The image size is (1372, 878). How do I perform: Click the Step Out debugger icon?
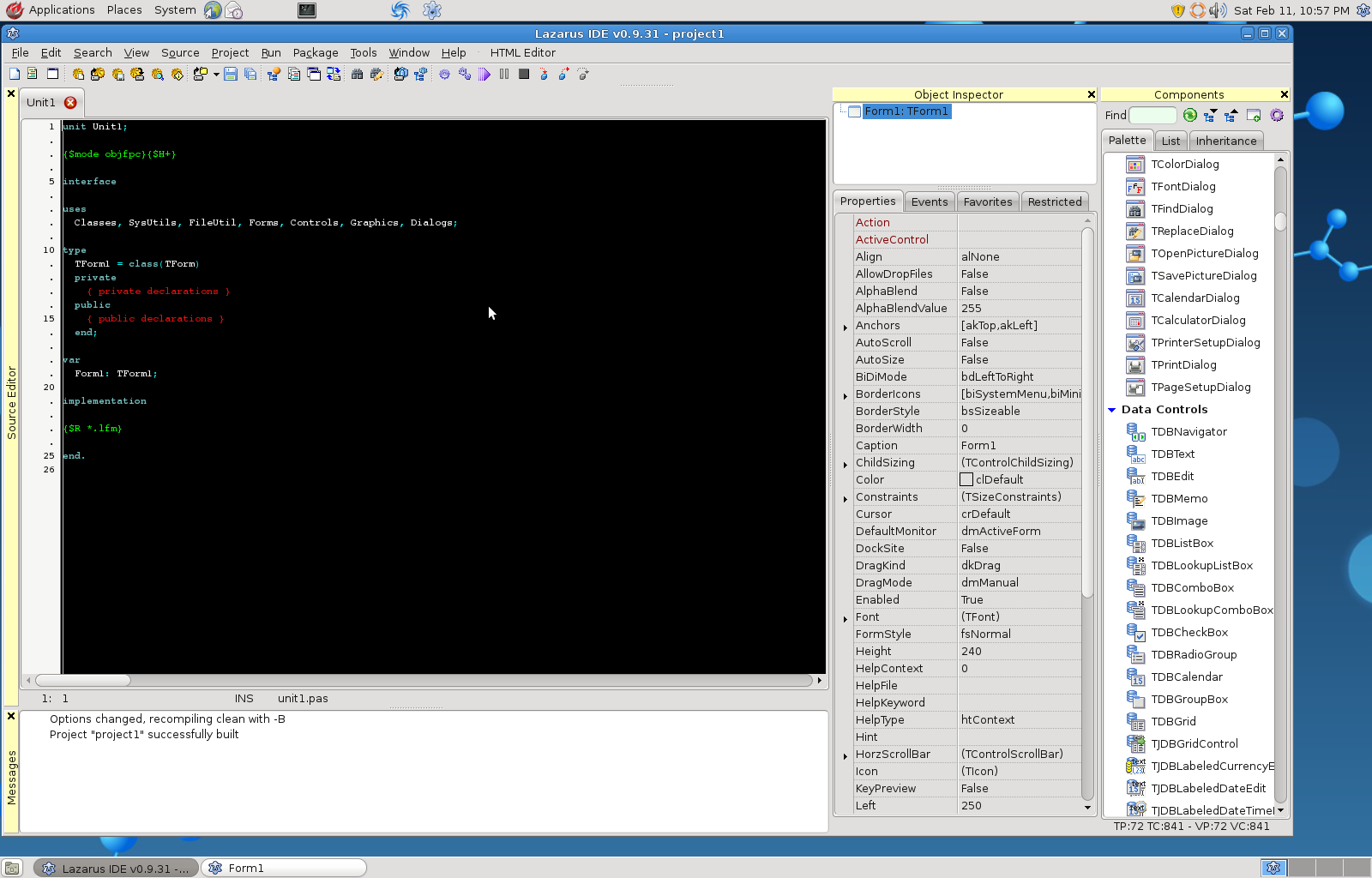[583, 74]
